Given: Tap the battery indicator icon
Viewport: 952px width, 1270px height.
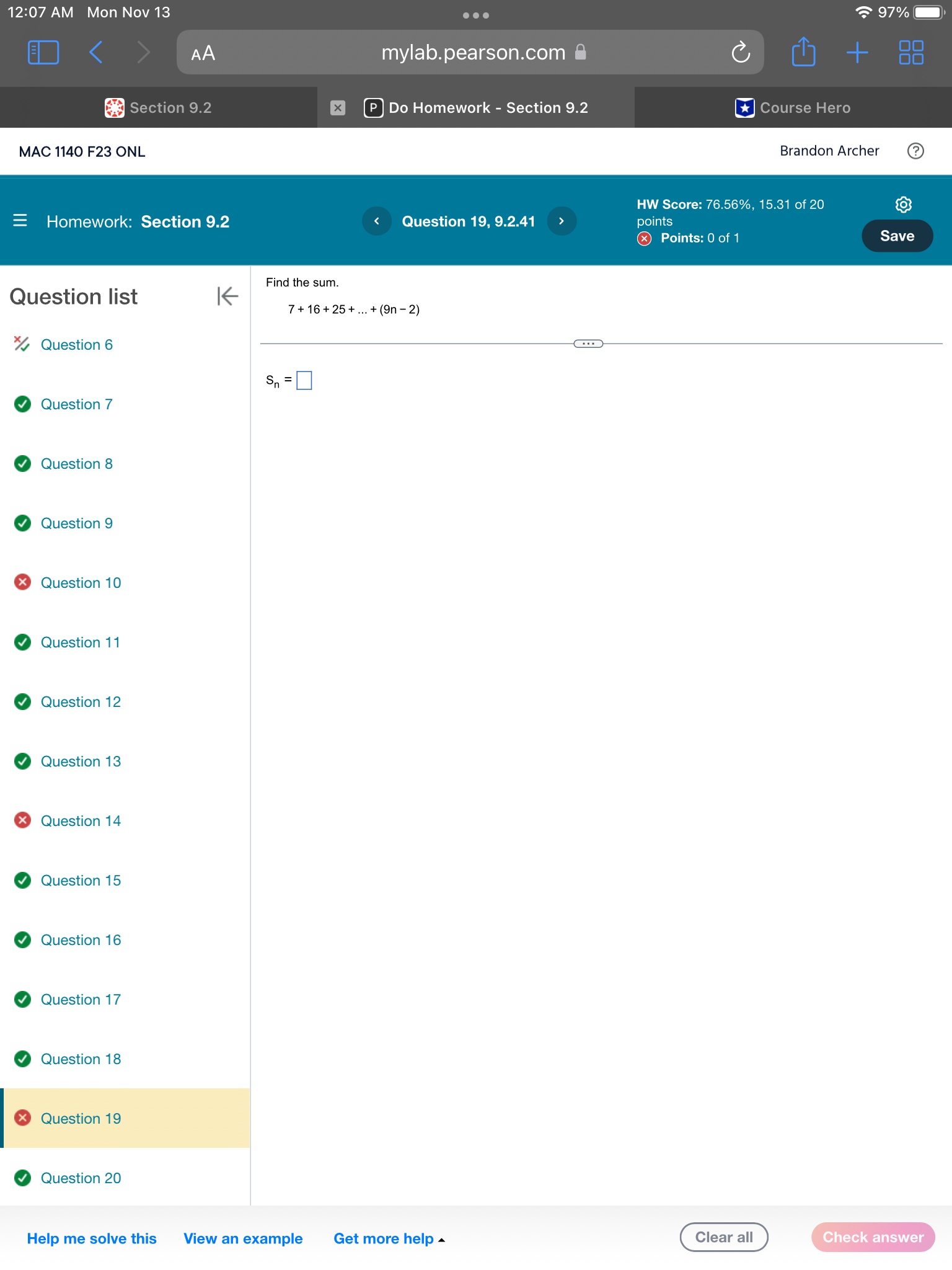Looking at the screenshot, I should pyautogui.click(x=928, y=12).
